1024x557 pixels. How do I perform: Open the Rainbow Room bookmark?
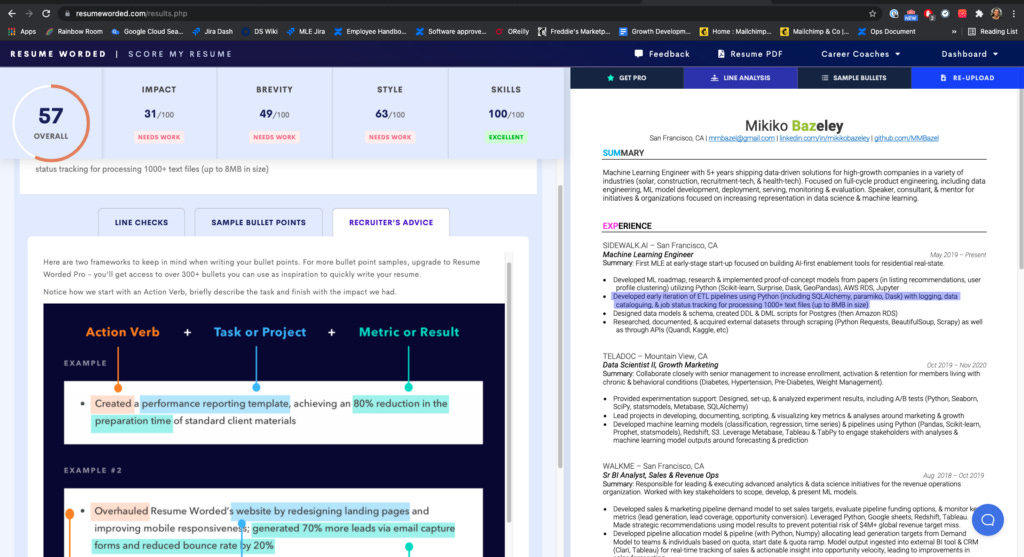74,31
